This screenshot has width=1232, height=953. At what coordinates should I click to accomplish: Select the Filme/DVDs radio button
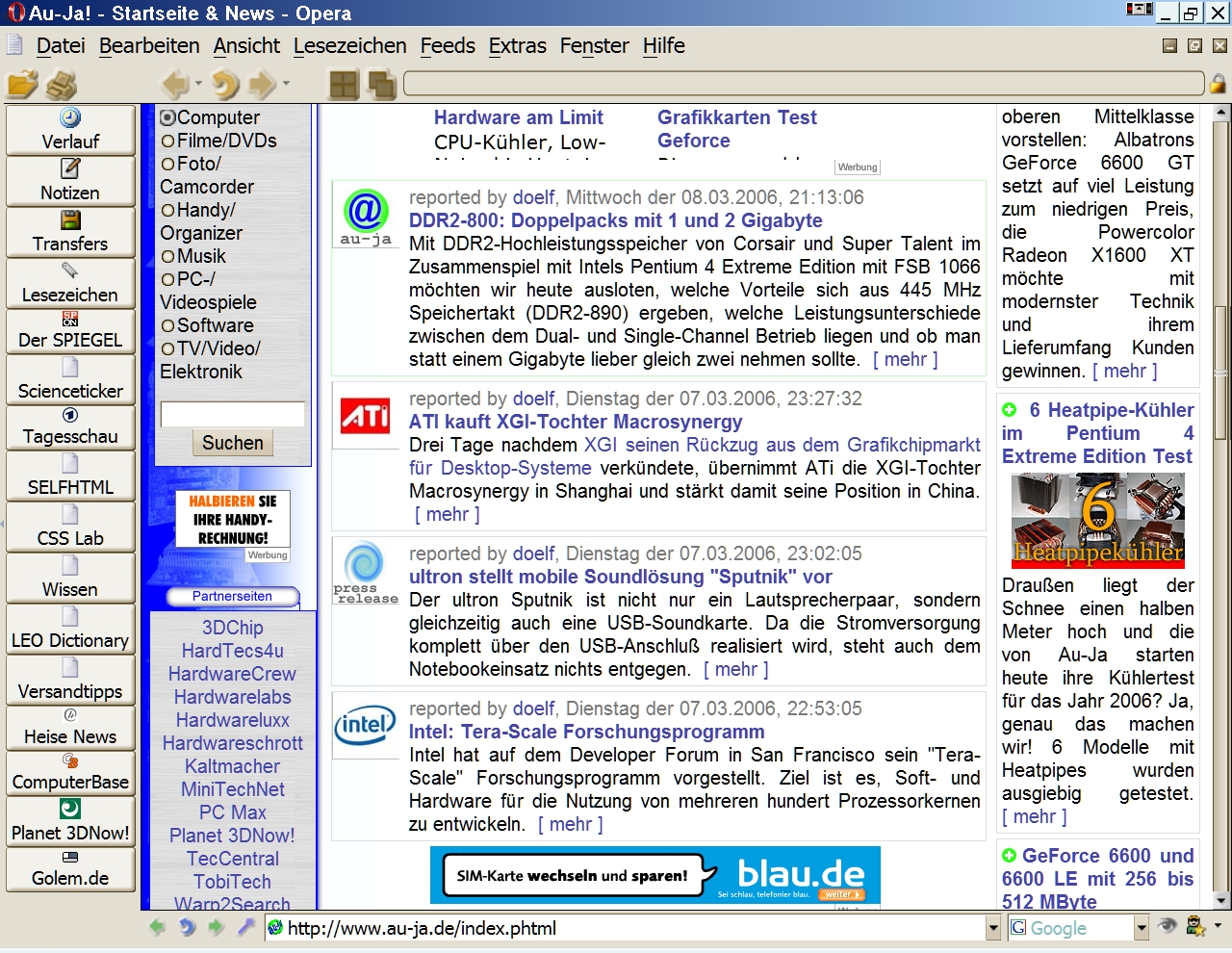pyautogui.click(x=167, y=141)
